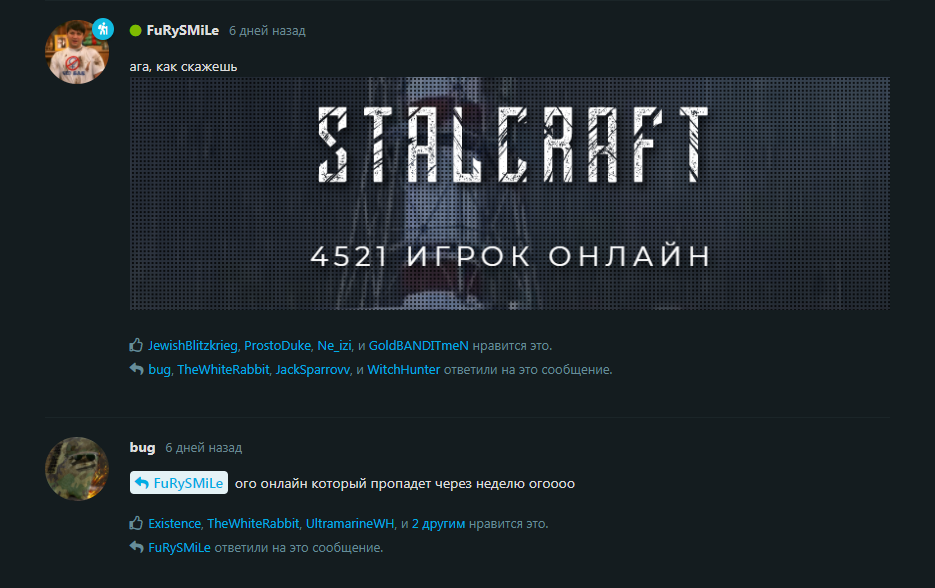Open JewishBlitzkrieg profile link
Viewport: 935px width, 588px height.
pyautogui.click(x=193, y=345)
